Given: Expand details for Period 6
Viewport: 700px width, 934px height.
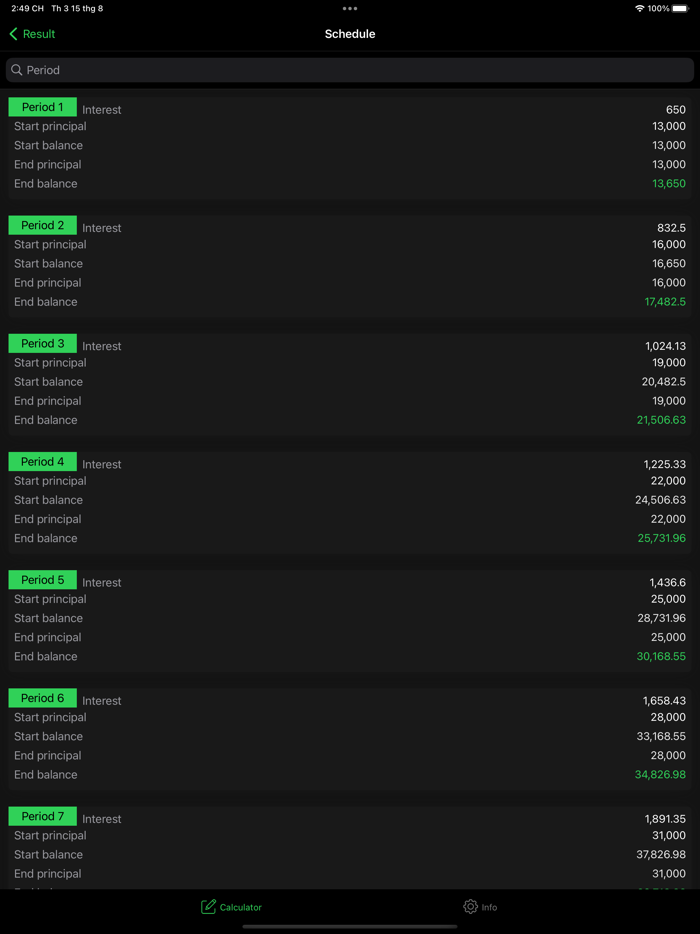Looking at the screenshot, I should (x=42, y=697).
